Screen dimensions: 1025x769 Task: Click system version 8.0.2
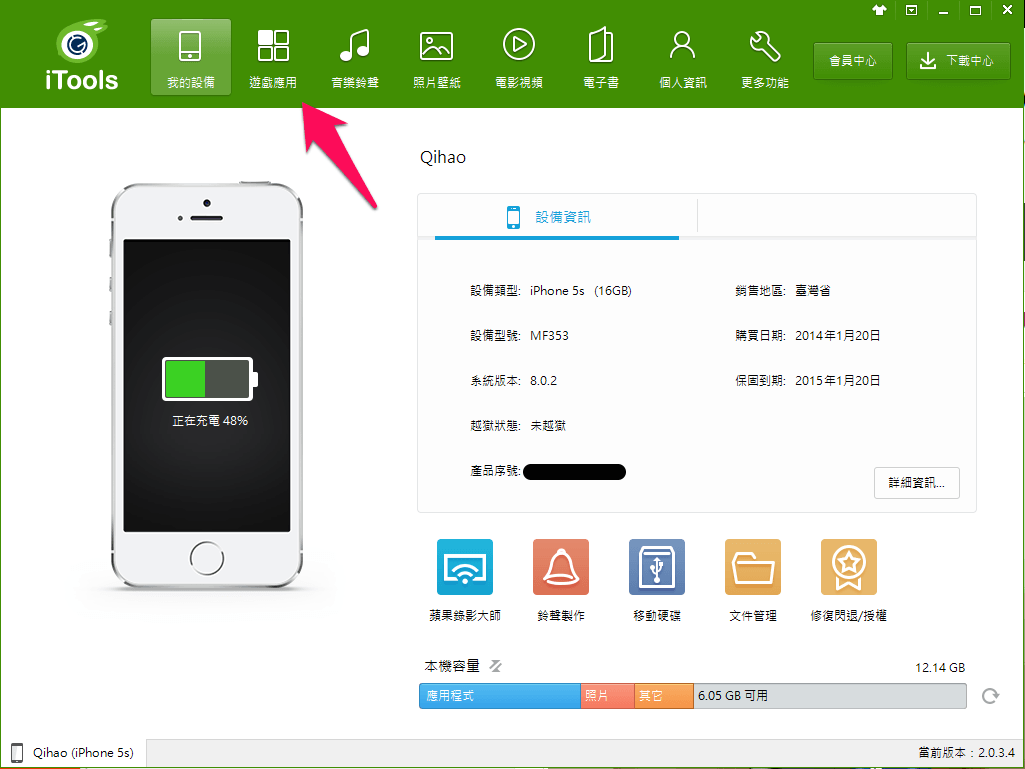[543, 381]
